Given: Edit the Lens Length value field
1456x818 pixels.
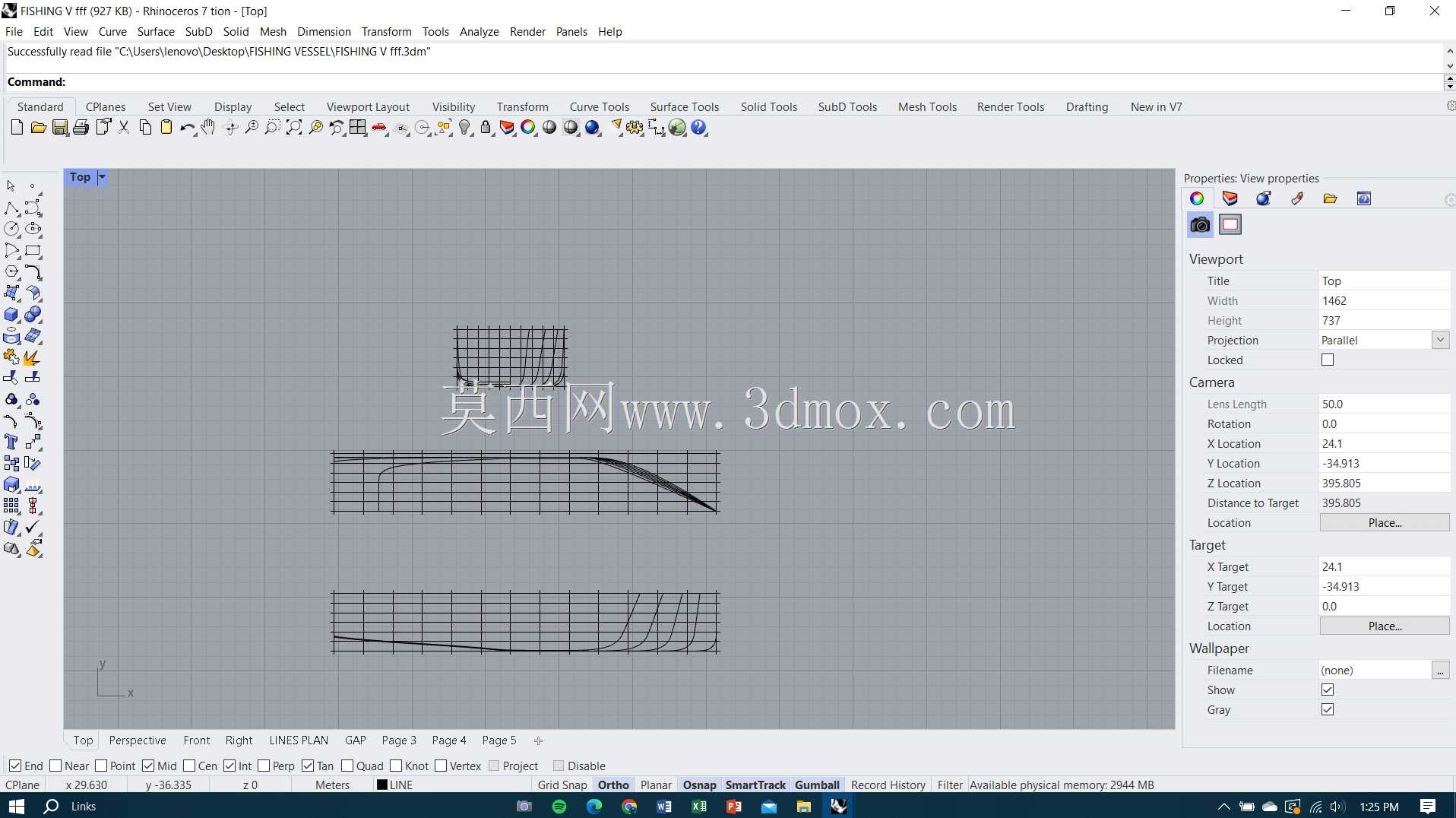Looking at the screenshot, I should point(1384,404).
